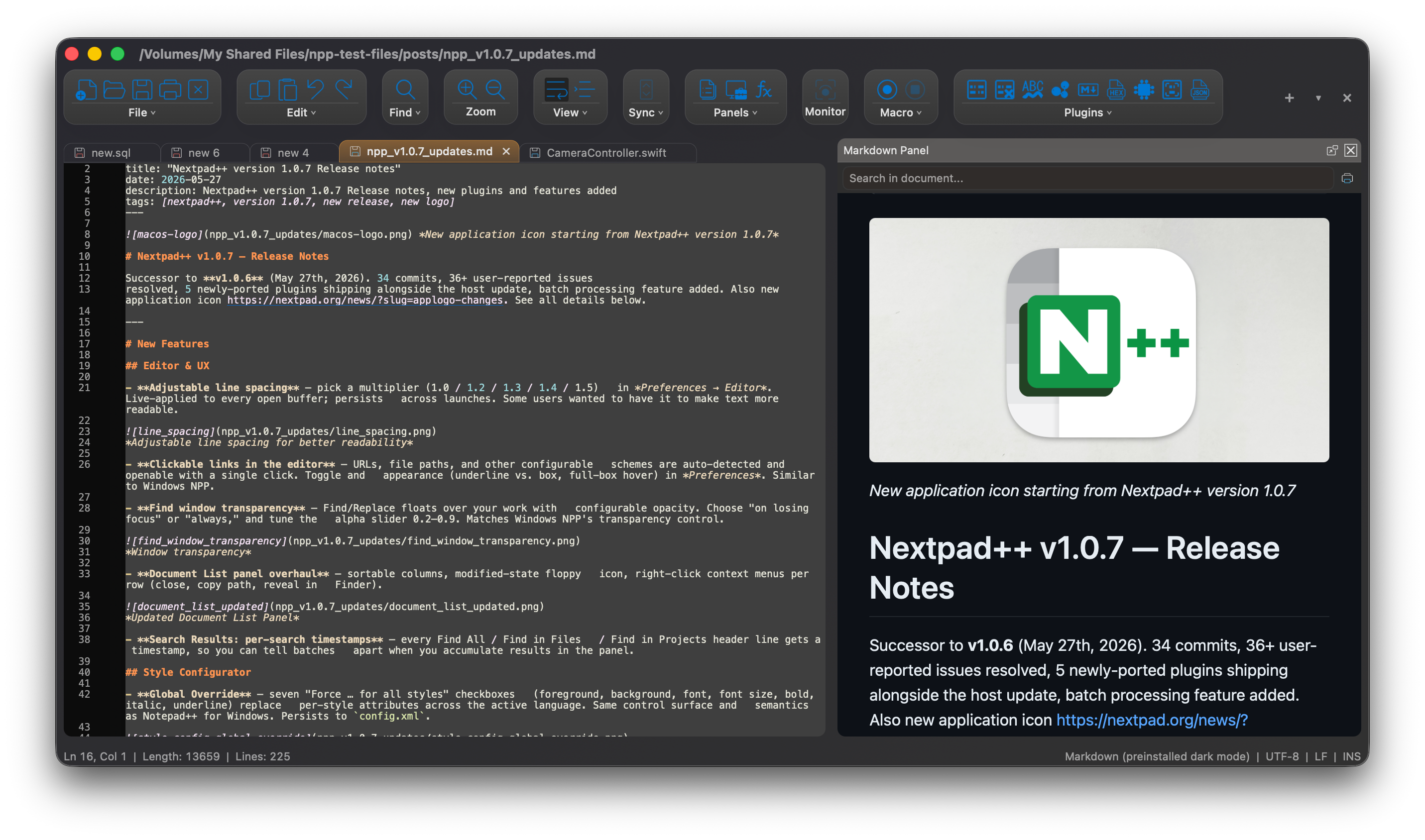Close the npp_v1.0.7_updates.md tab
Screen dimensions: 1425x840
[506, 151]
